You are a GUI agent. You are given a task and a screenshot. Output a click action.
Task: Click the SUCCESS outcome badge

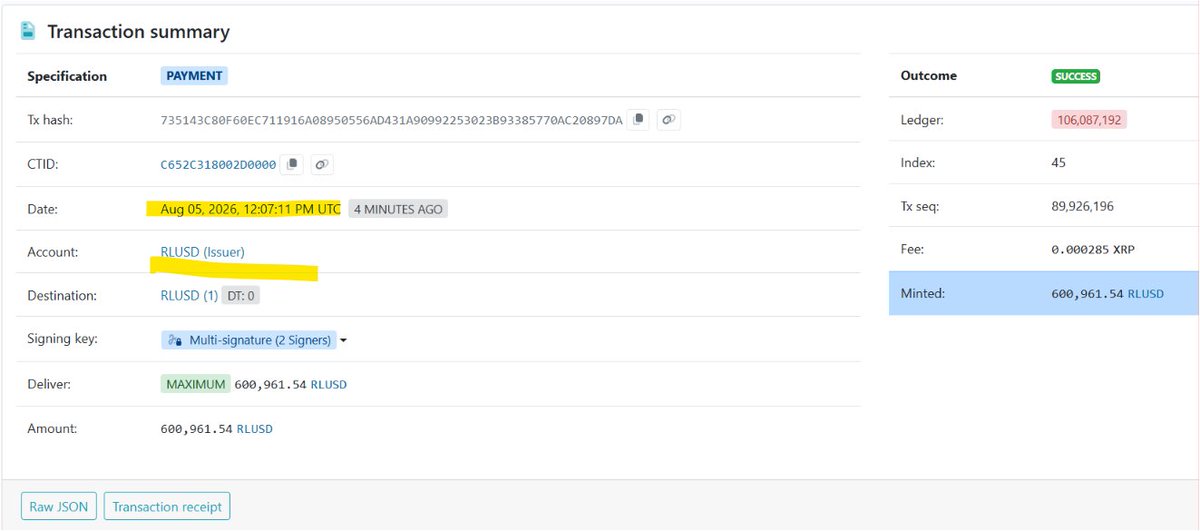coord(1075,76)
